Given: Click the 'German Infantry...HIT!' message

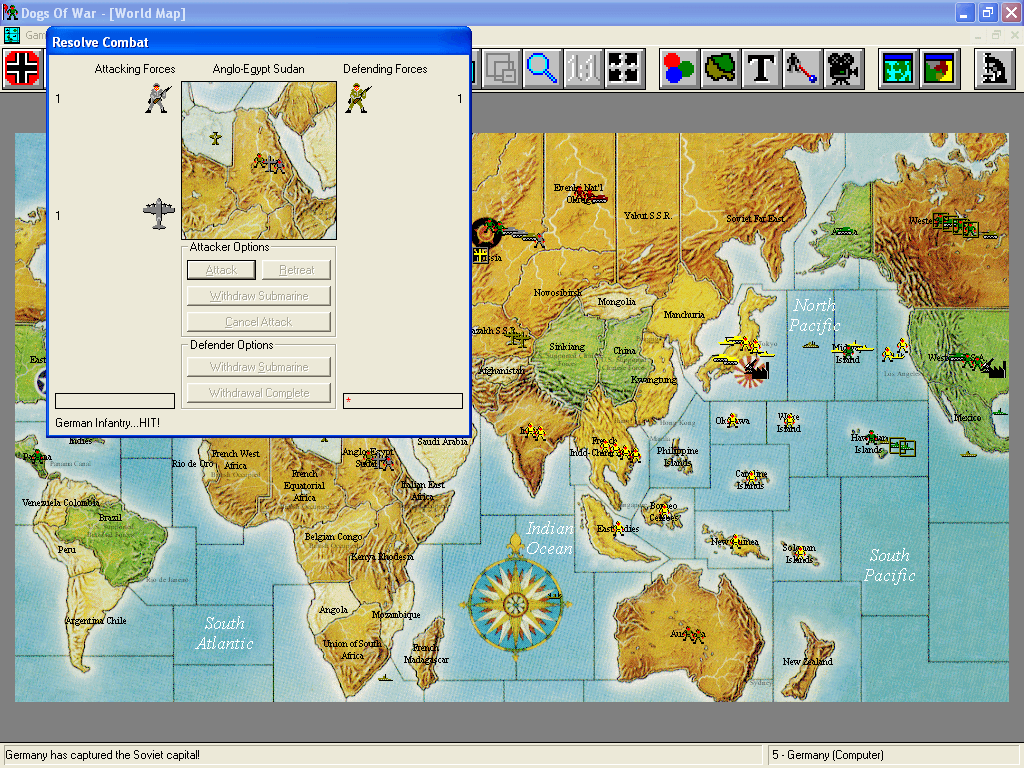Looking at the screenshot, I should (x=108, y=423).
